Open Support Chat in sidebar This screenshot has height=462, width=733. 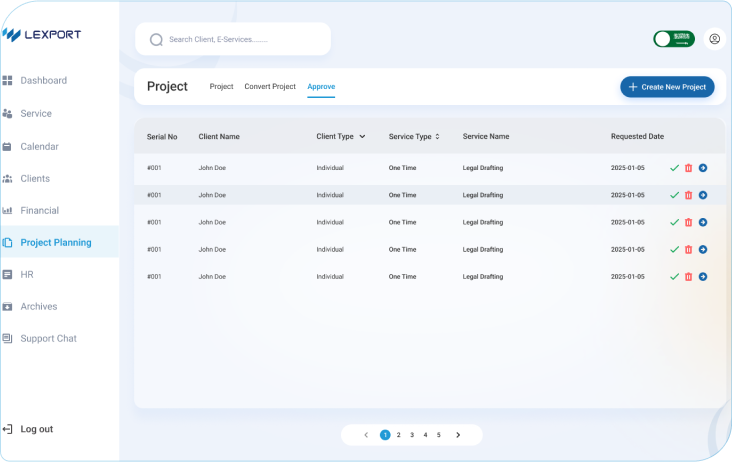48,339
